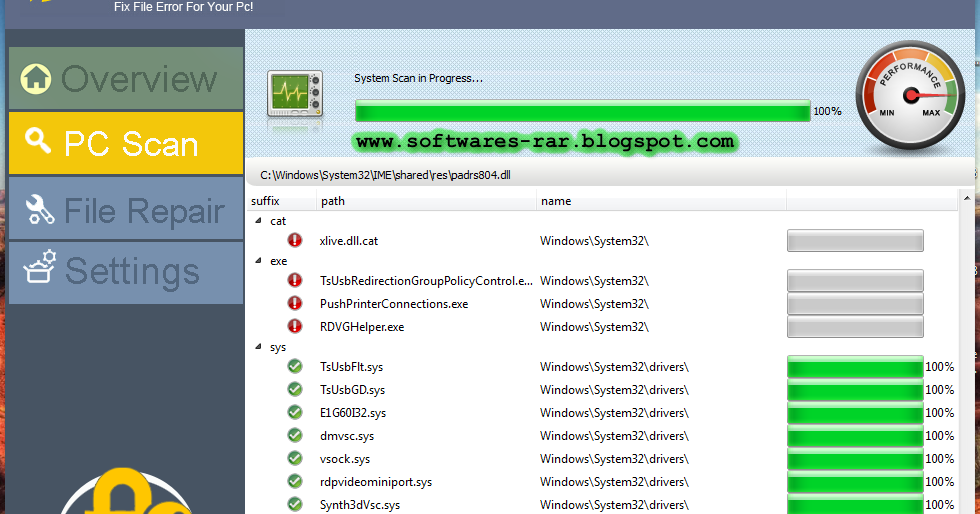
Task: Click the Overview home icon
Action: pos(36,79)
